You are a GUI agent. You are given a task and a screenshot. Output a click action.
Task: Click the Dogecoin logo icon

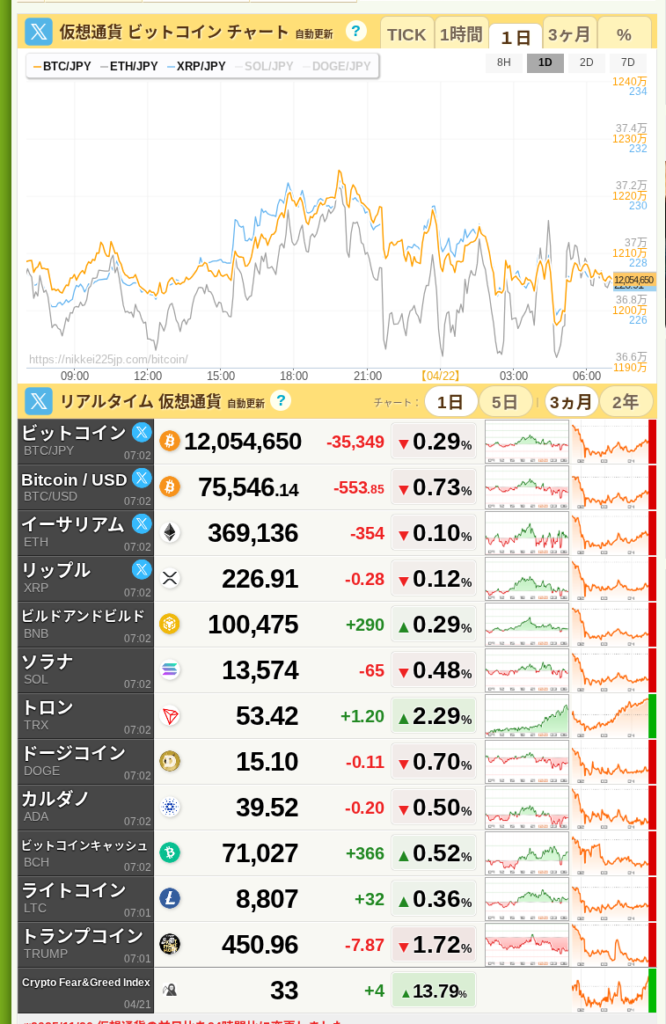169,762
